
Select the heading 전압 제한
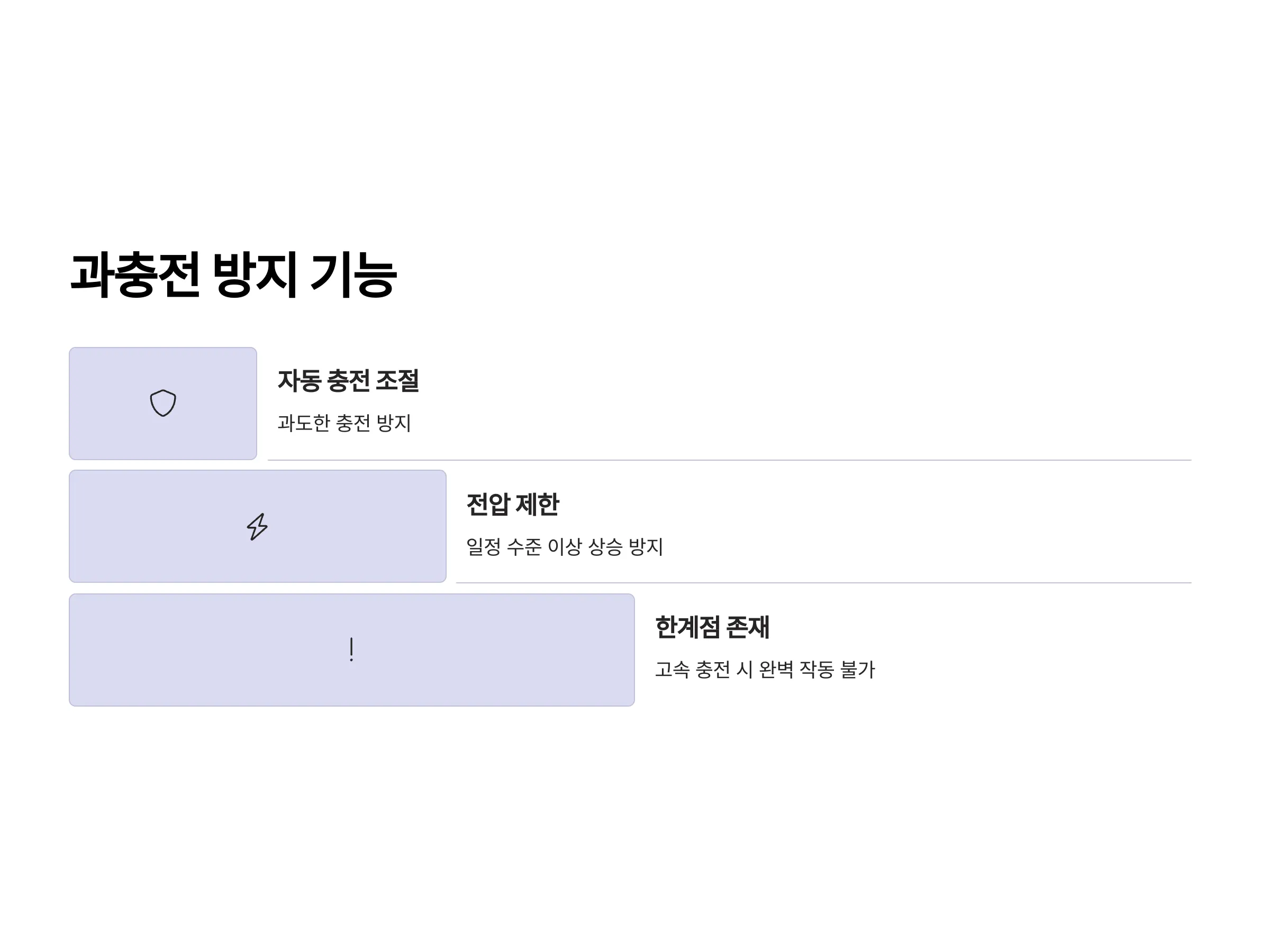[512, 504]
